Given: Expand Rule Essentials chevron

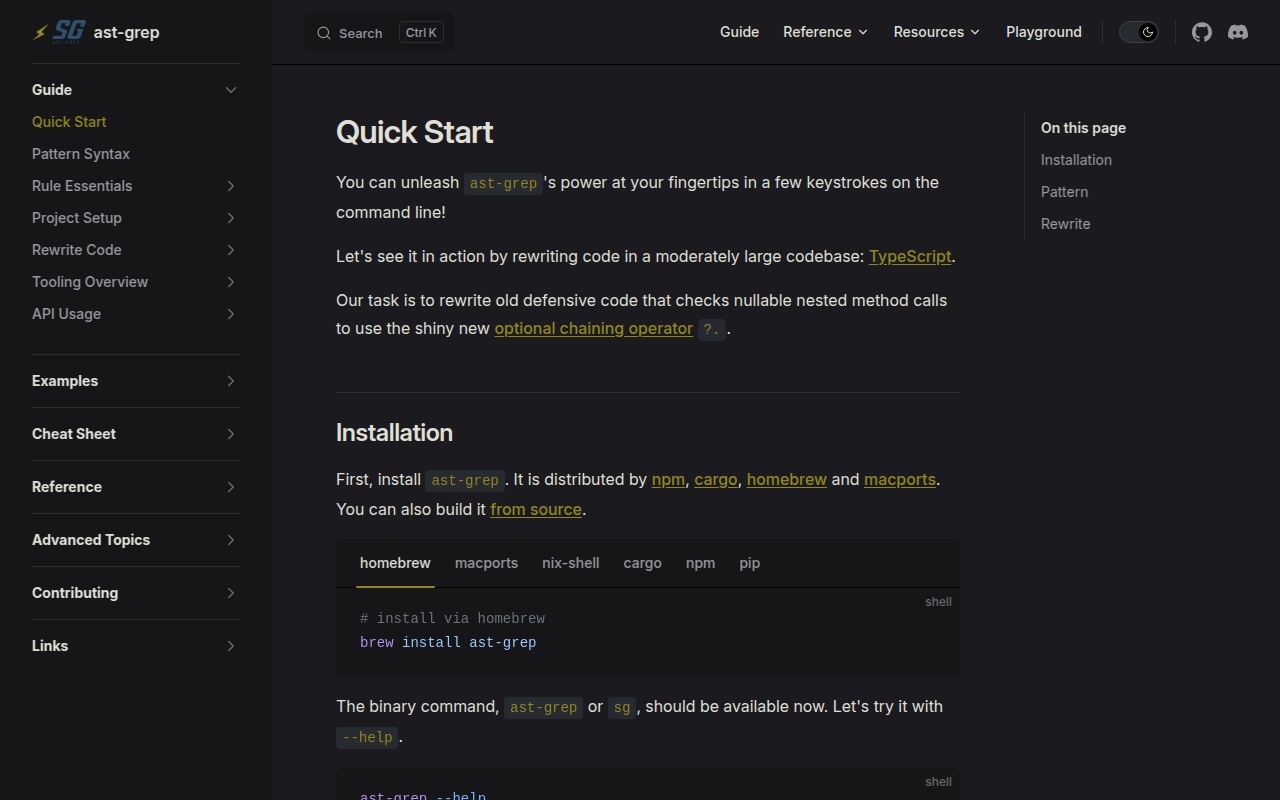Looking at the screenshot, I should [x=231, y=186].
